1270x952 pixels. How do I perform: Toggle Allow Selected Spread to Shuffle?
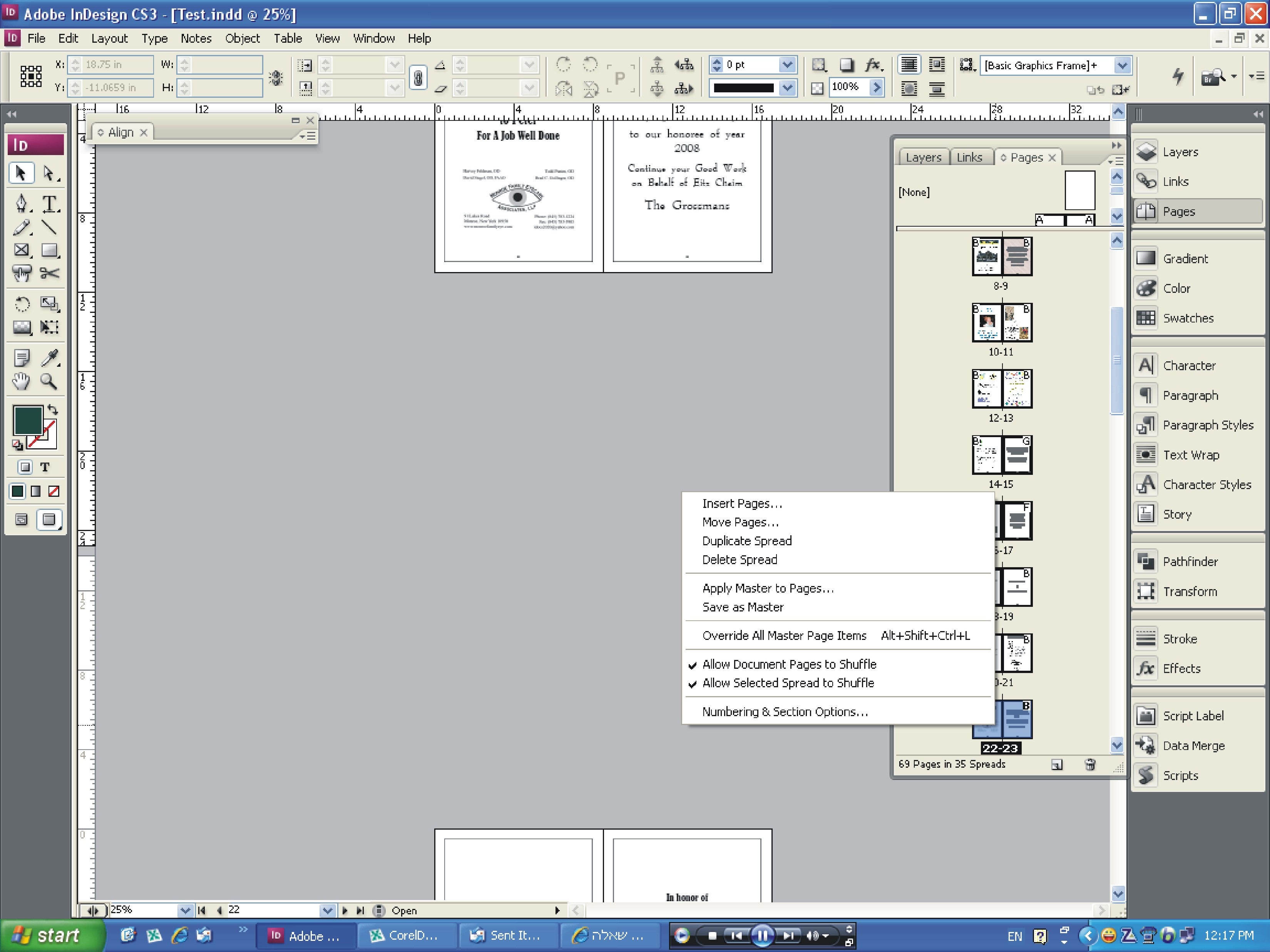788,683
